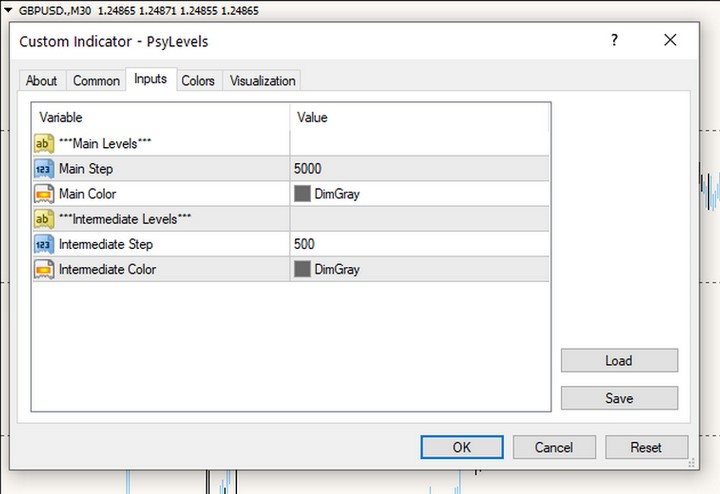720x494 pixels.
Task: Click the Variable column header
Action: [x=161, y=118]
